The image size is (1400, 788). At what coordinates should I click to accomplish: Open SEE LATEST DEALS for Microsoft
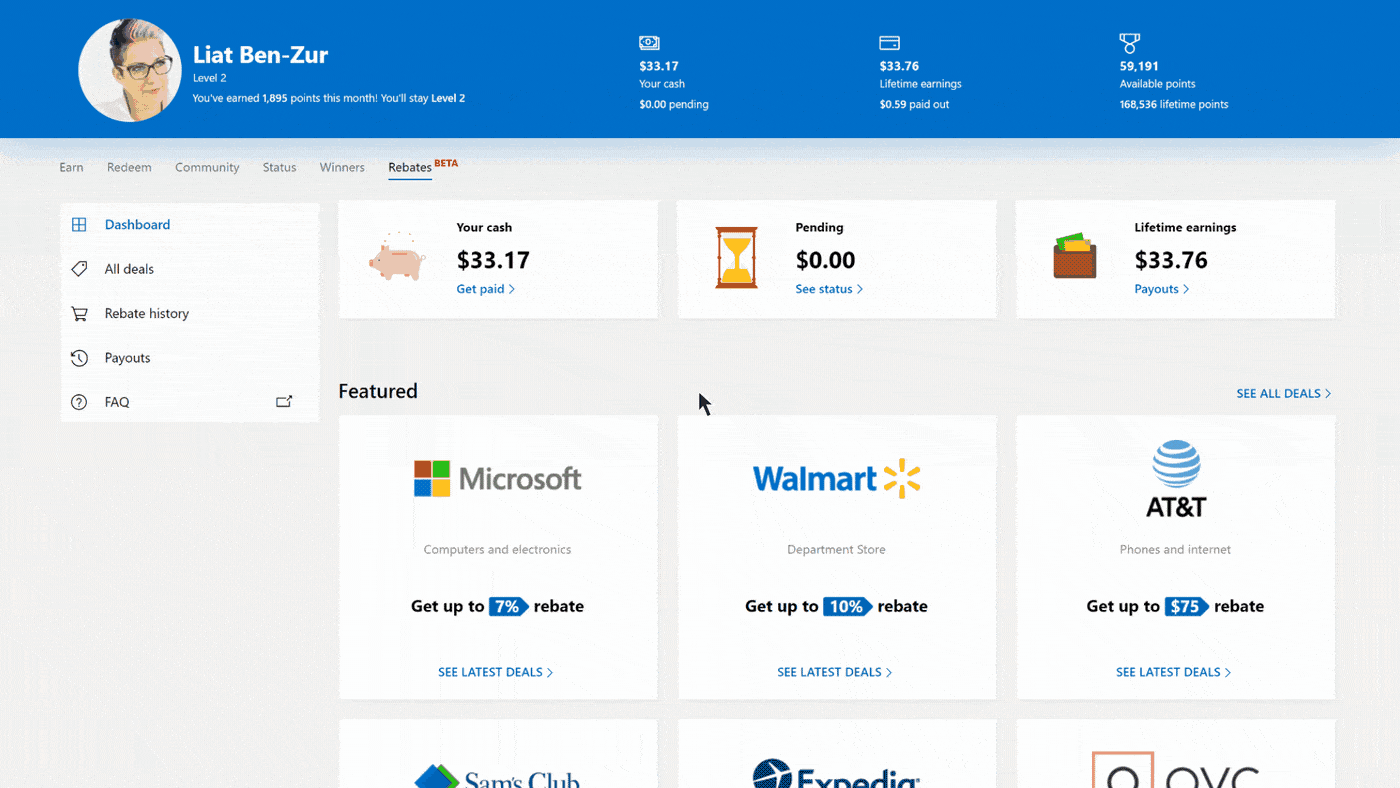click(496, 672)
